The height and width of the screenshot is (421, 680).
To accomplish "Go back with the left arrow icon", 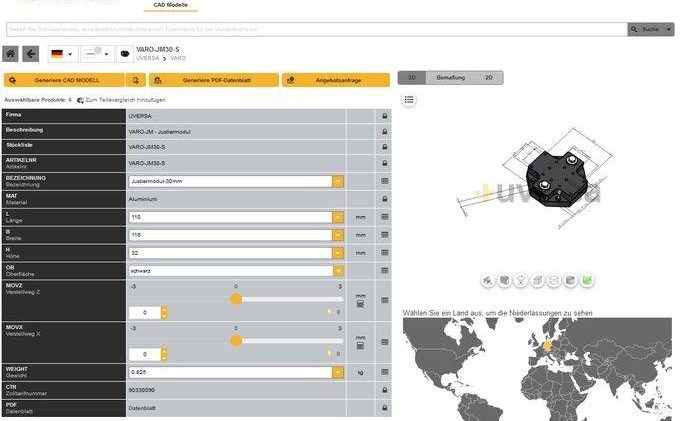I will (31, 54).
